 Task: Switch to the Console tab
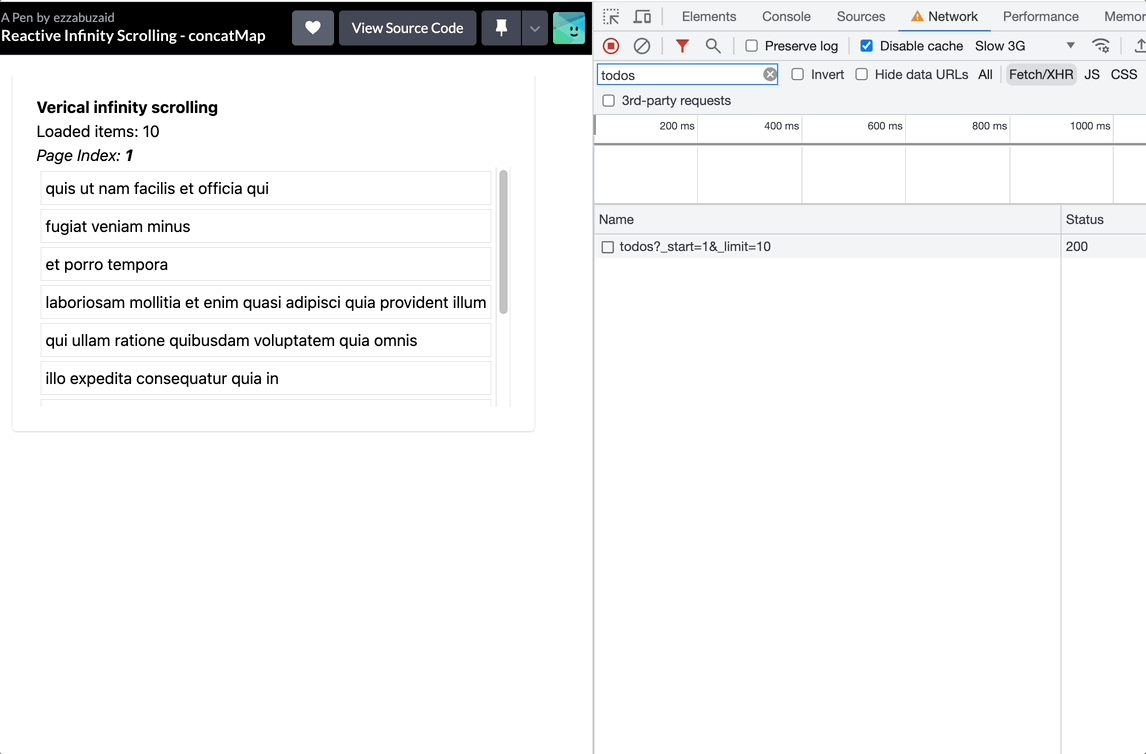click(786, 17)
